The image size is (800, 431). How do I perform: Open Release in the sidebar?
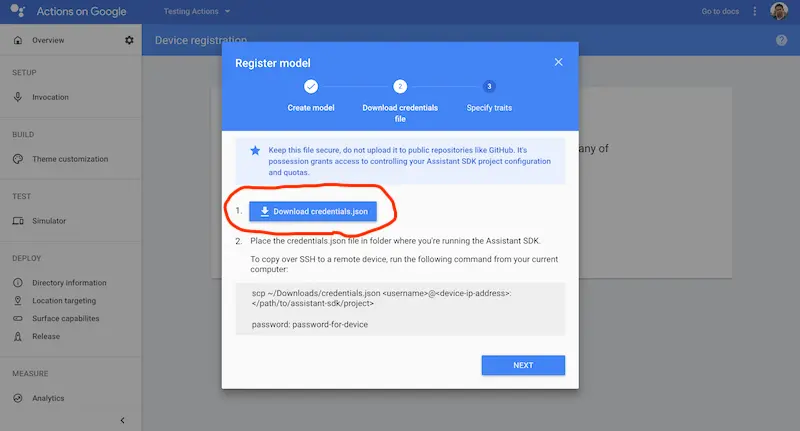coord(46,336)
